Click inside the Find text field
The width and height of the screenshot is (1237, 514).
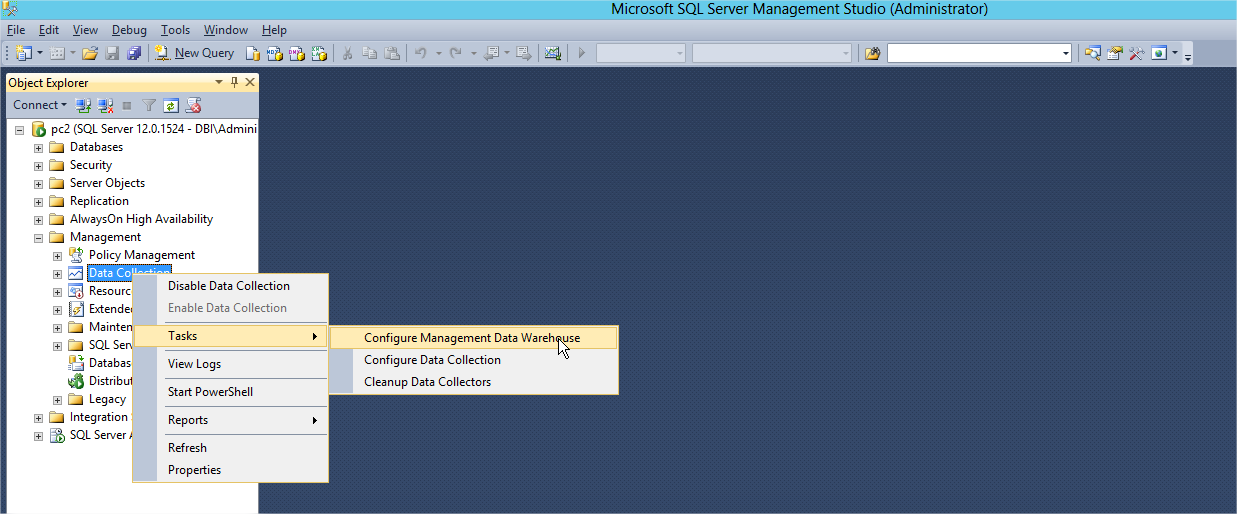pos(973,53)
